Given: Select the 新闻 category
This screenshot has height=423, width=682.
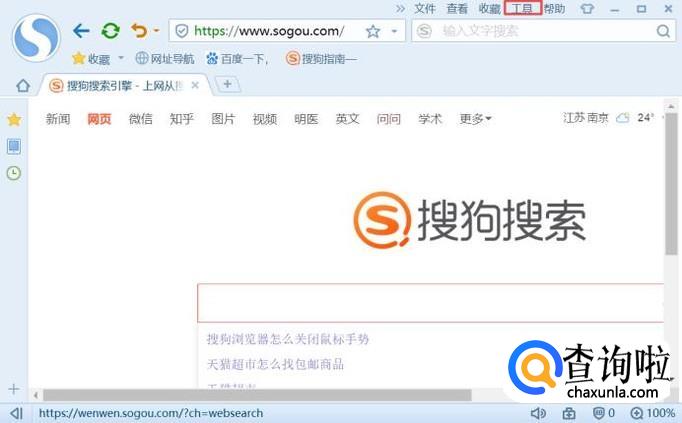Looking at the screenshot, I should (x=58, y=119).
